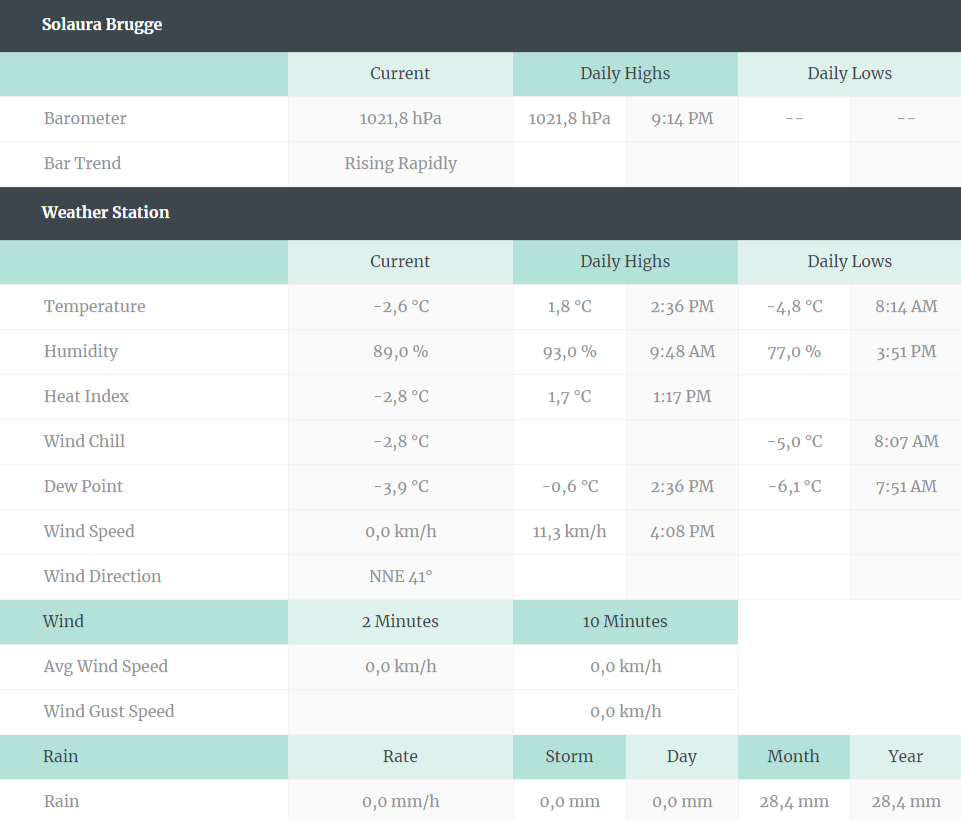
Task: Click temperature low time 8:14 AM
Action: 906,306
